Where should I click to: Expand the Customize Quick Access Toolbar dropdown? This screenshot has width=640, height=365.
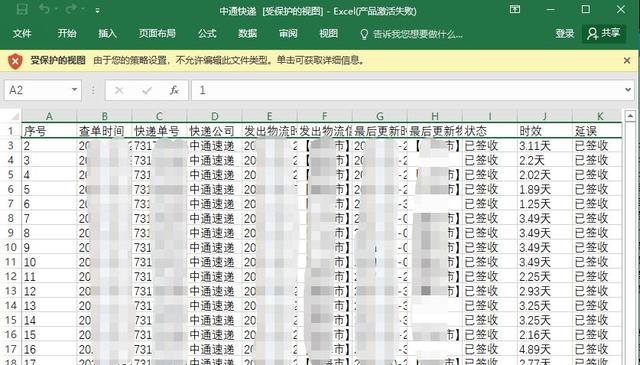(x=98, y=11)
